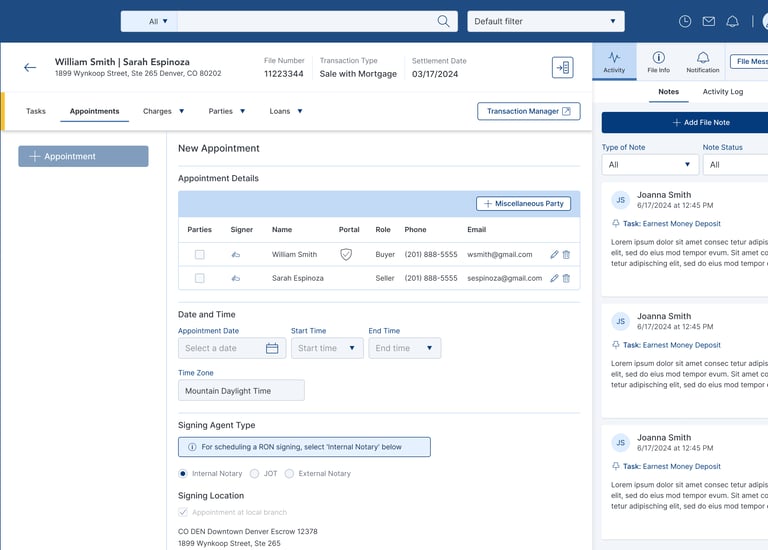Screen dimensions: 768x550
Task: Click Add File Note button
Action: pyautogui.click(x=685, y=122)
